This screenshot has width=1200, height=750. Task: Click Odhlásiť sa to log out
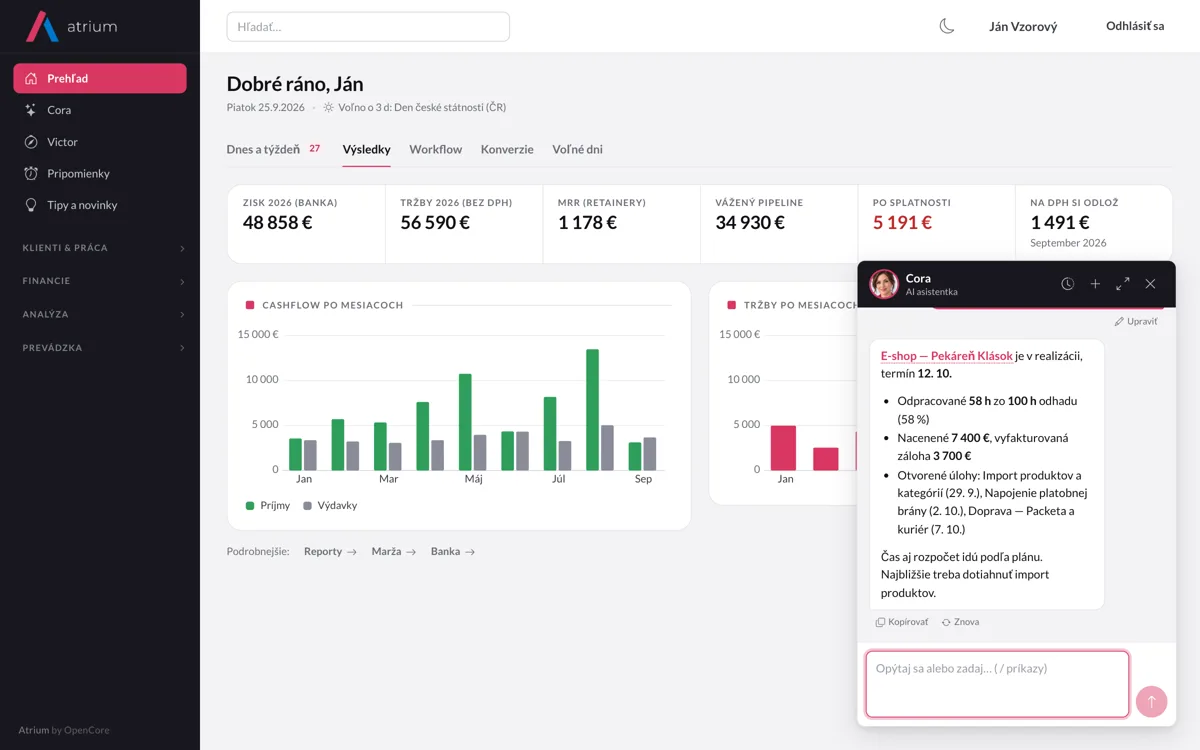1135,26
